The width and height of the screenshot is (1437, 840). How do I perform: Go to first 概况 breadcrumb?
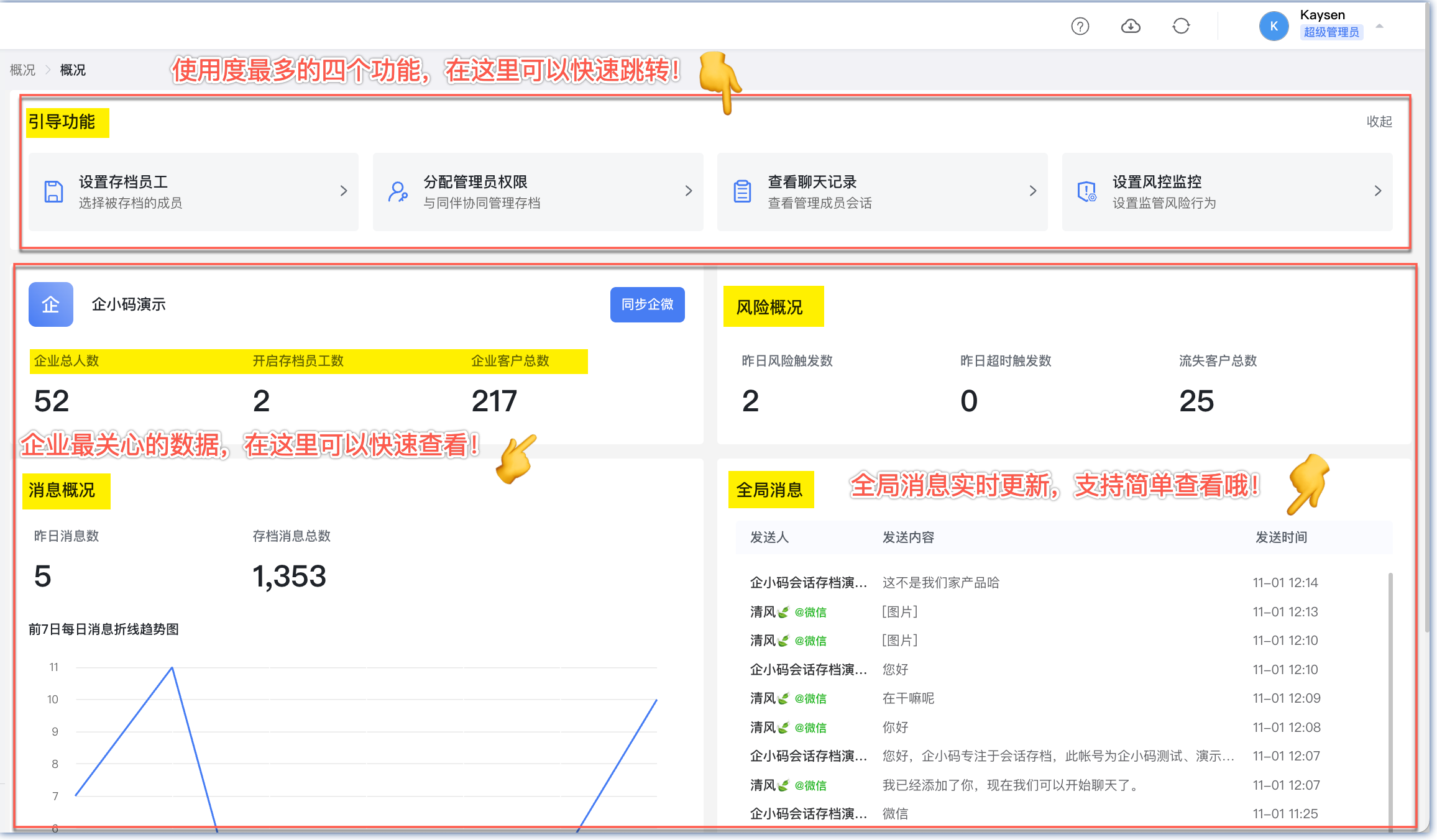(x=22, y=70)
